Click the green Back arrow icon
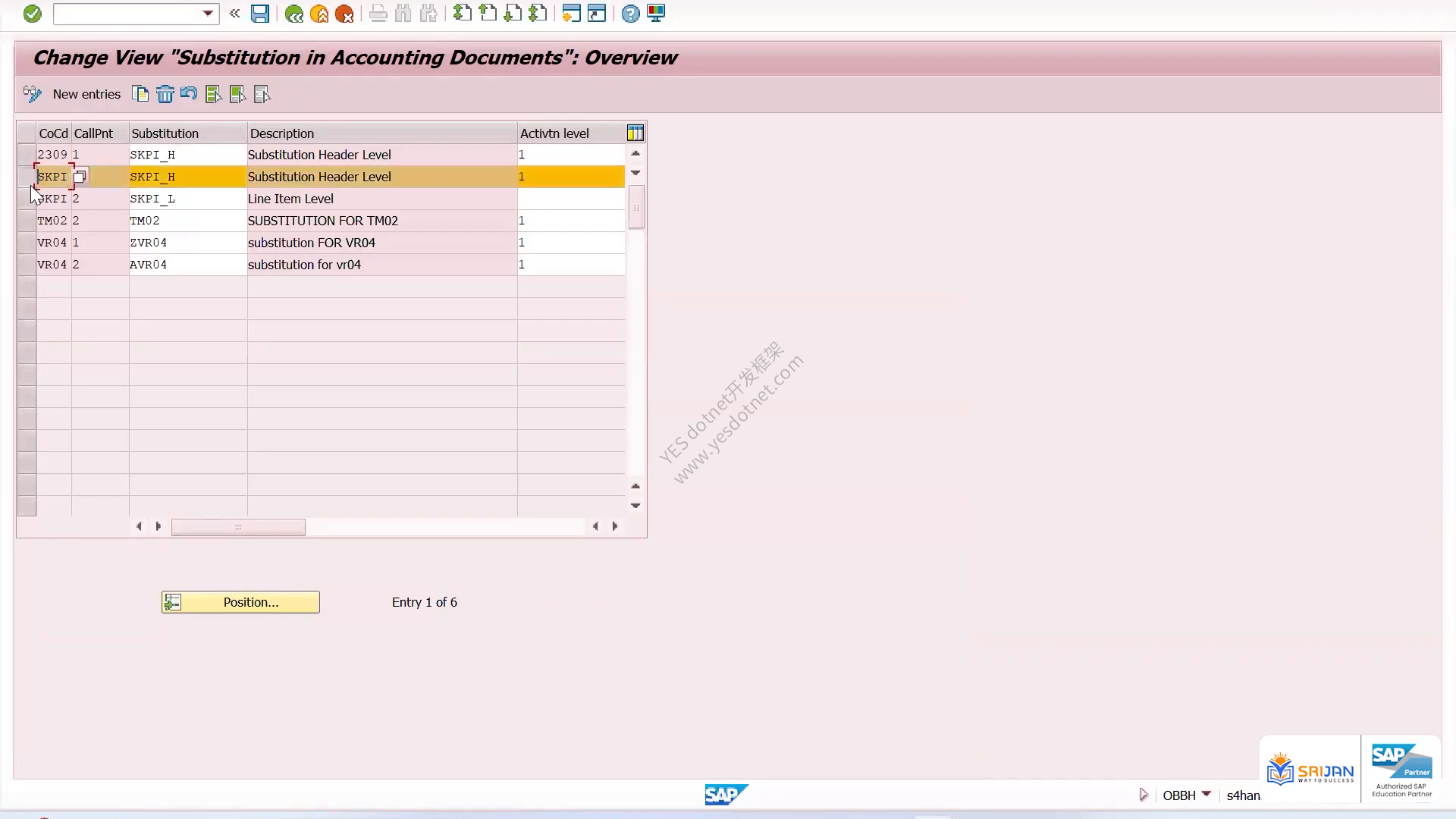Screen dimensions: 1456x819 pos(294,14)
